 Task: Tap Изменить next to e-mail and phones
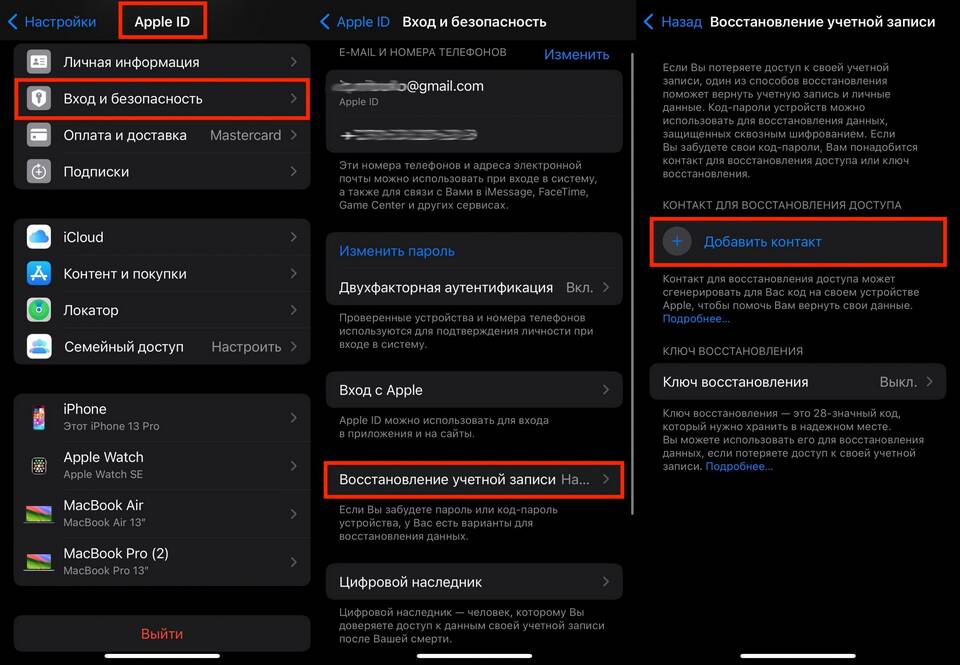[576, 54]
